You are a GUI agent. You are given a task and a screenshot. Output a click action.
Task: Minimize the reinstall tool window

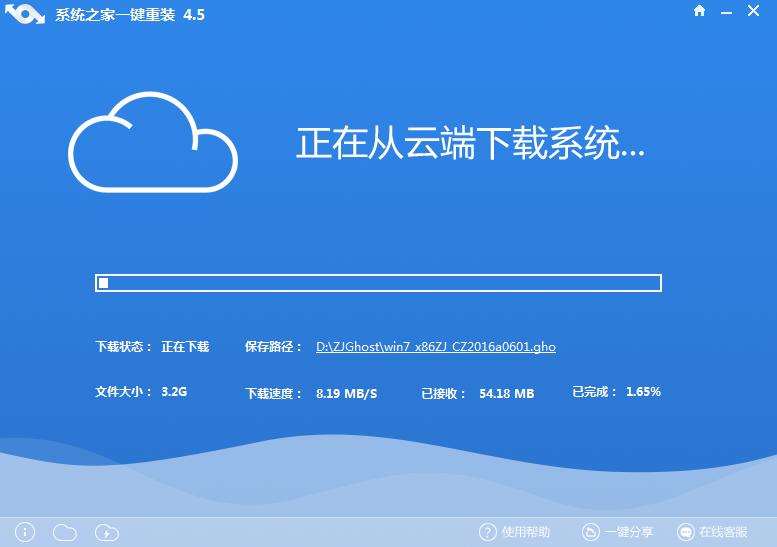[728, 11]
